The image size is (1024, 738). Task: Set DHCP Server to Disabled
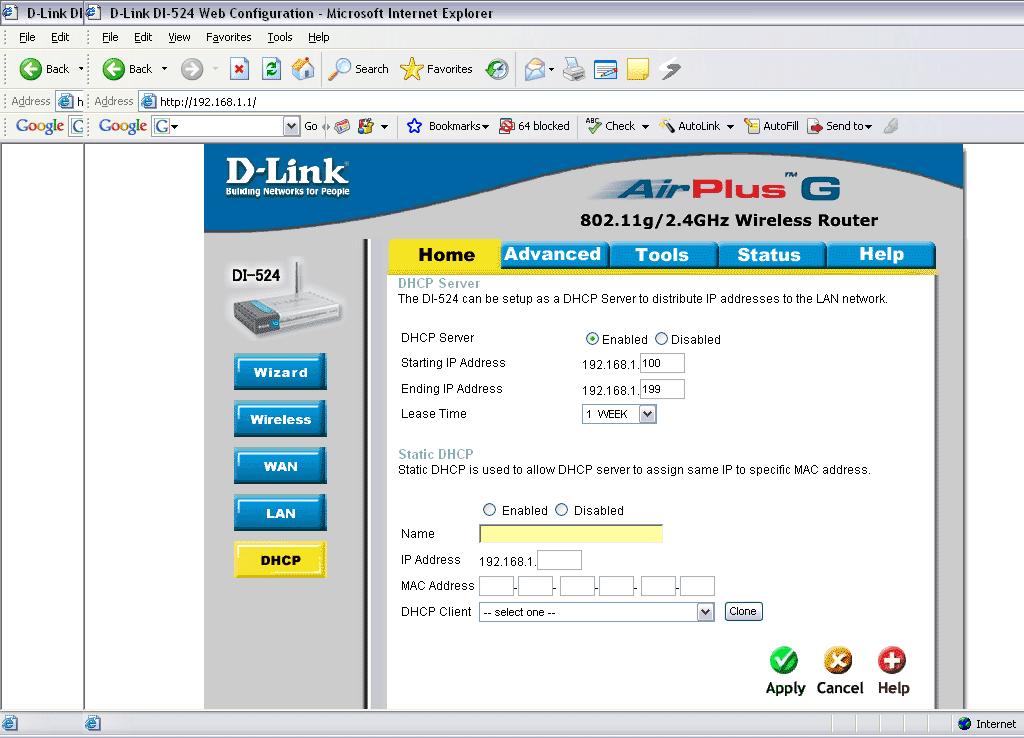coord(662,339)
